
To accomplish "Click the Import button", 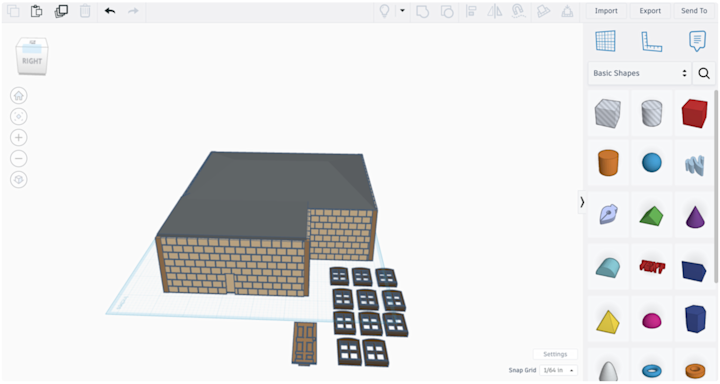I will pos(606,11).
